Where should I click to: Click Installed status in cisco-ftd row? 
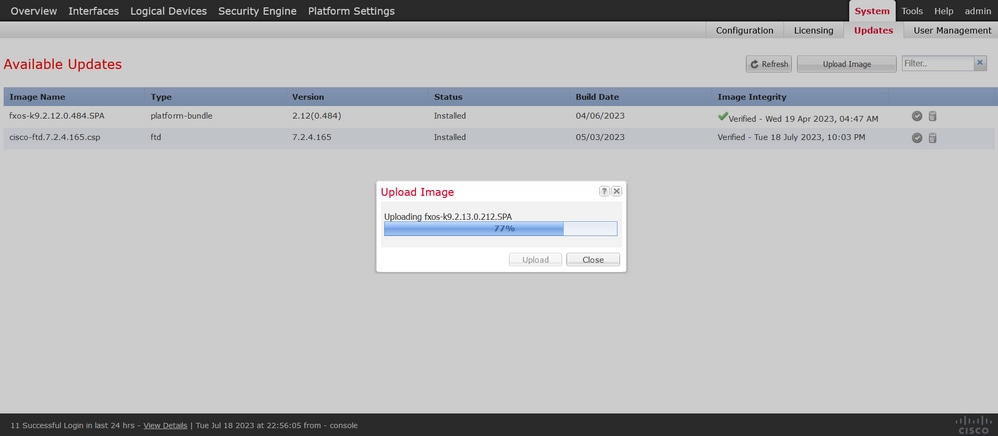pos(449,137)
